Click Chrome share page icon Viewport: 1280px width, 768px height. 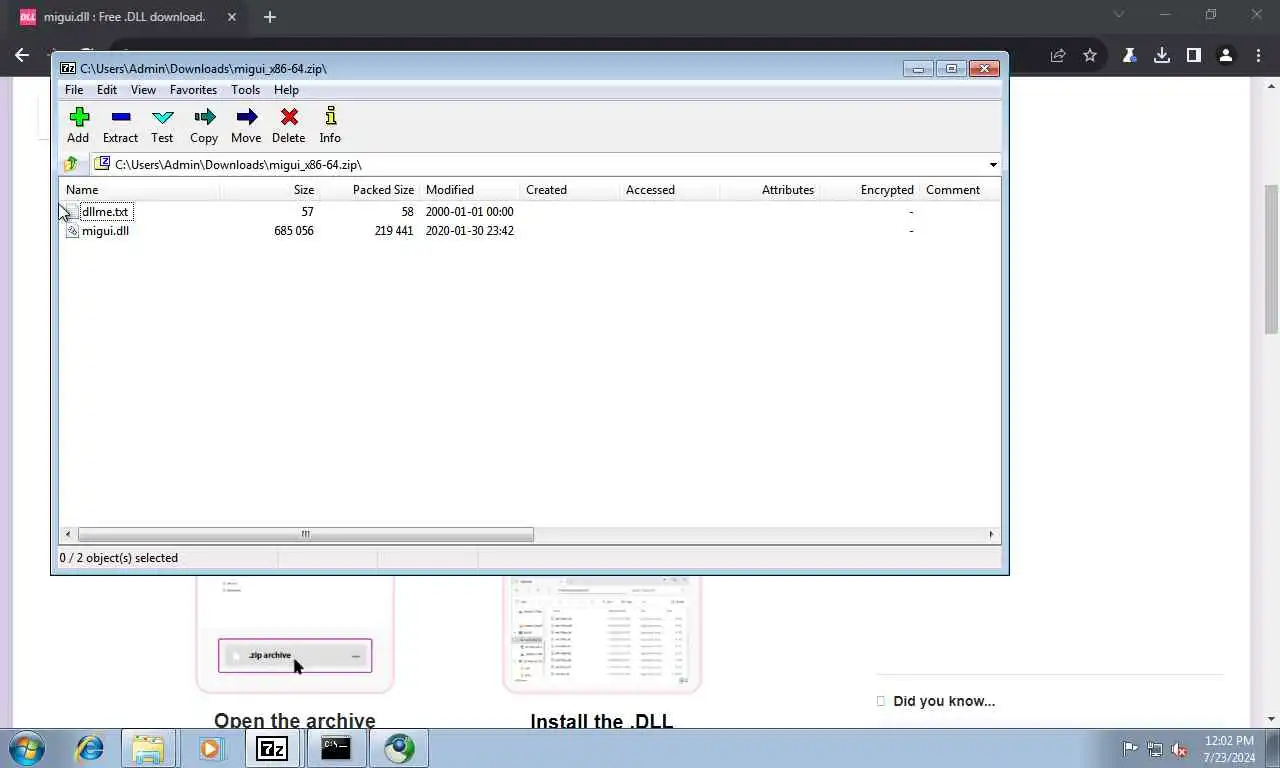[1058, 56]
